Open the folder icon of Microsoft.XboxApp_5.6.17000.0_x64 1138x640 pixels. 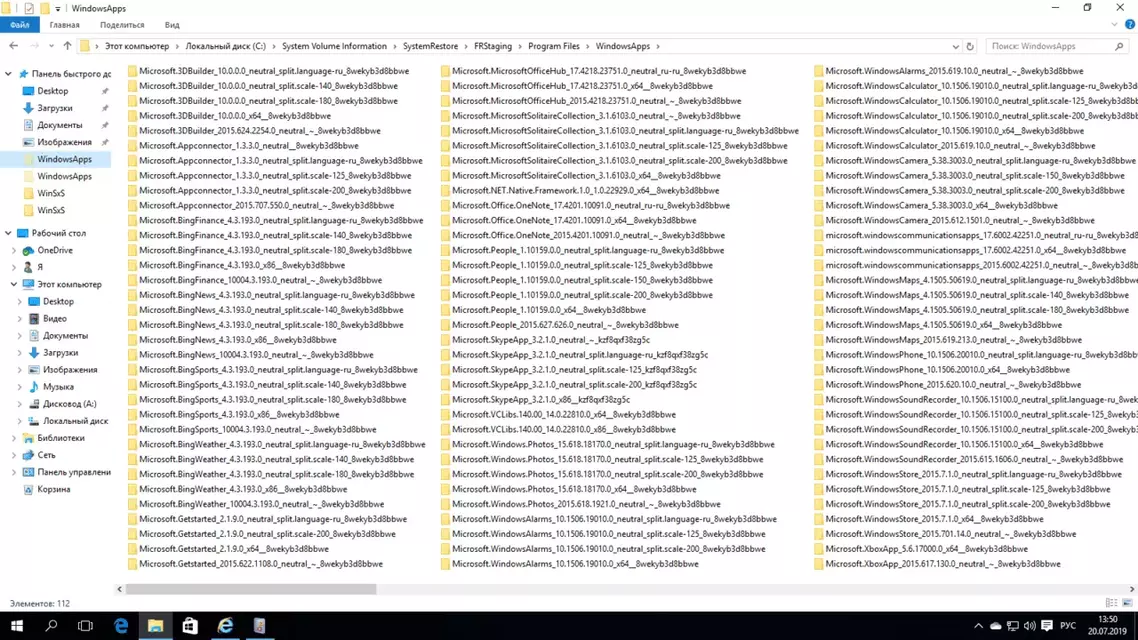(819, 549)
